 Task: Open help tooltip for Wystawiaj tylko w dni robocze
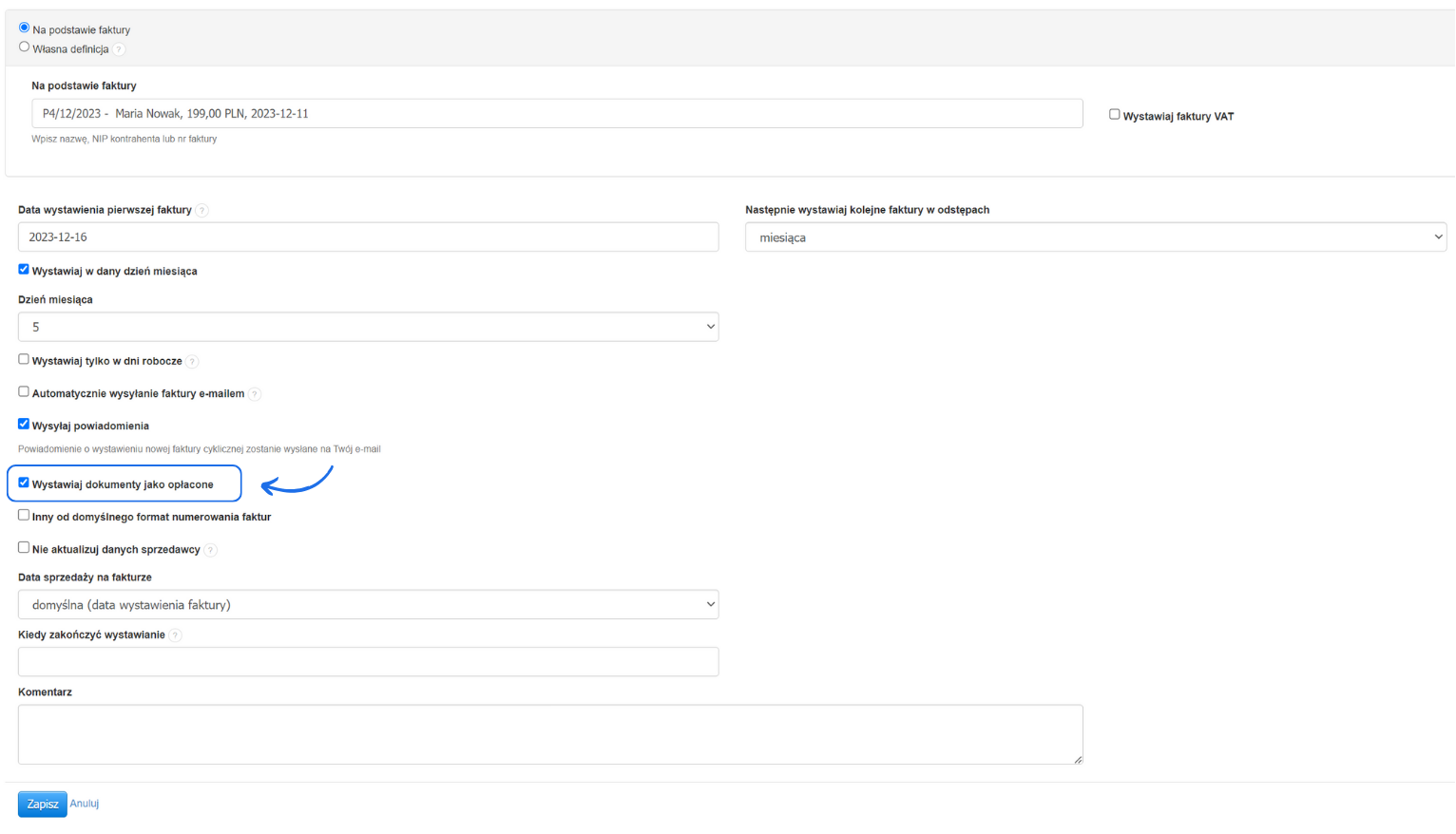[192, 362]
